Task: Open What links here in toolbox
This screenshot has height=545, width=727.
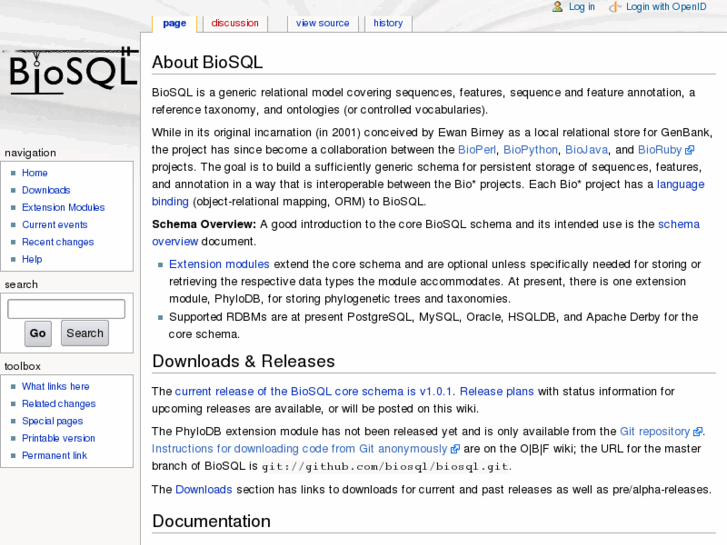Action: point(55,386)
